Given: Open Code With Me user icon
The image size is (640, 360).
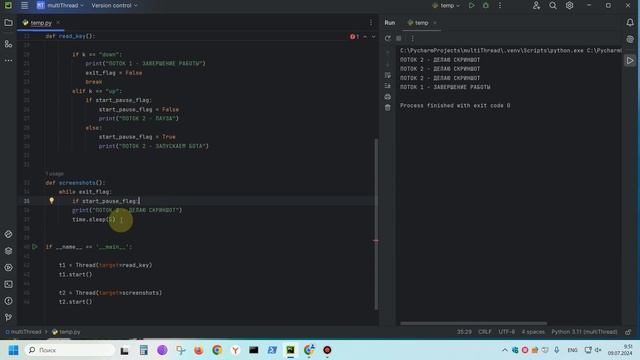Looking at the screenshot, I should (536, 5).
